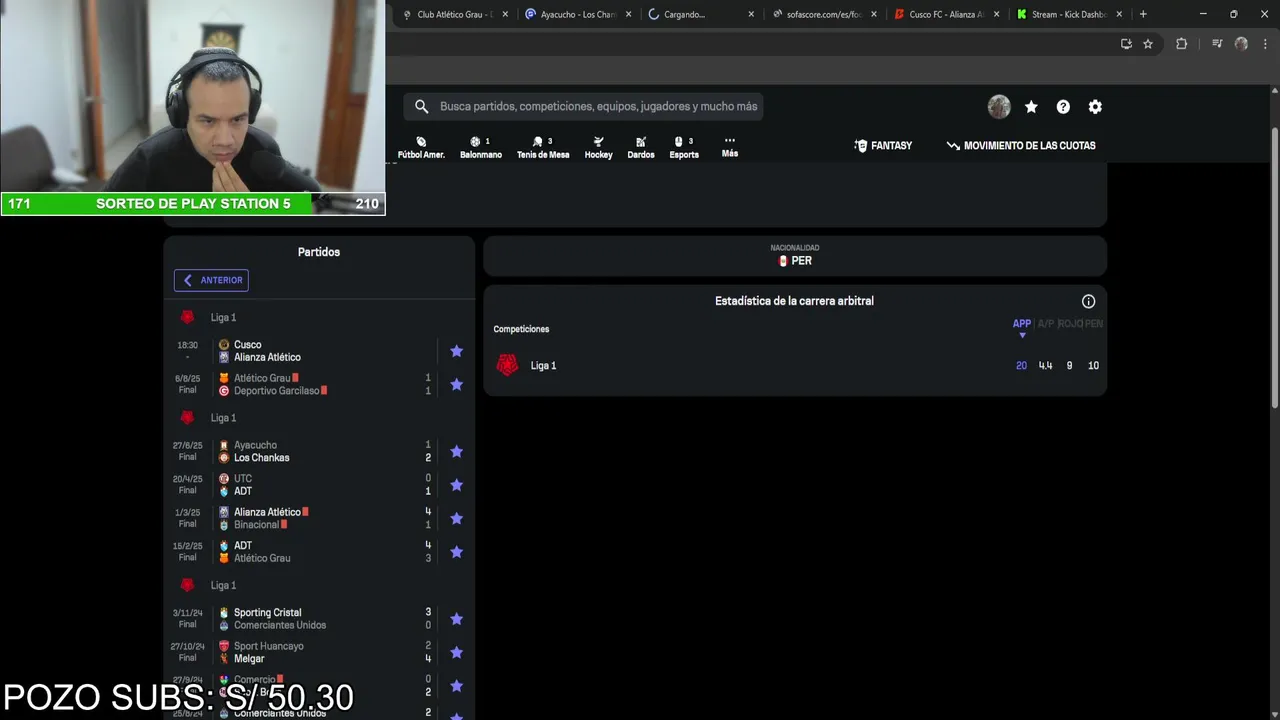
Task: Sort statistics by A/P column
Action: pos(1045,324)
